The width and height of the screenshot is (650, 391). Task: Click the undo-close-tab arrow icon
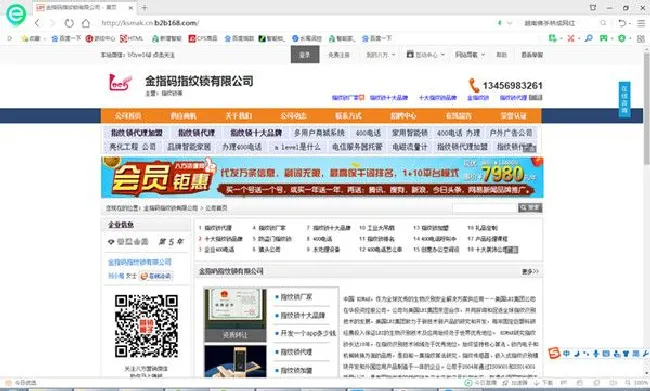621,23
